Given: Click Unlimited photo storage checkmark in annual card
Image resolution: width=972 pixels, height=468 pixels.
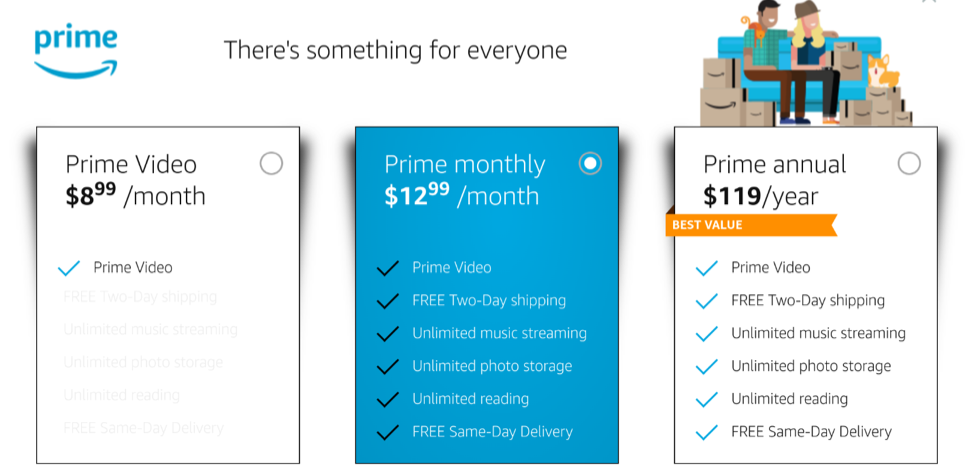Looking at the screenshot, I should coord(707,366).
